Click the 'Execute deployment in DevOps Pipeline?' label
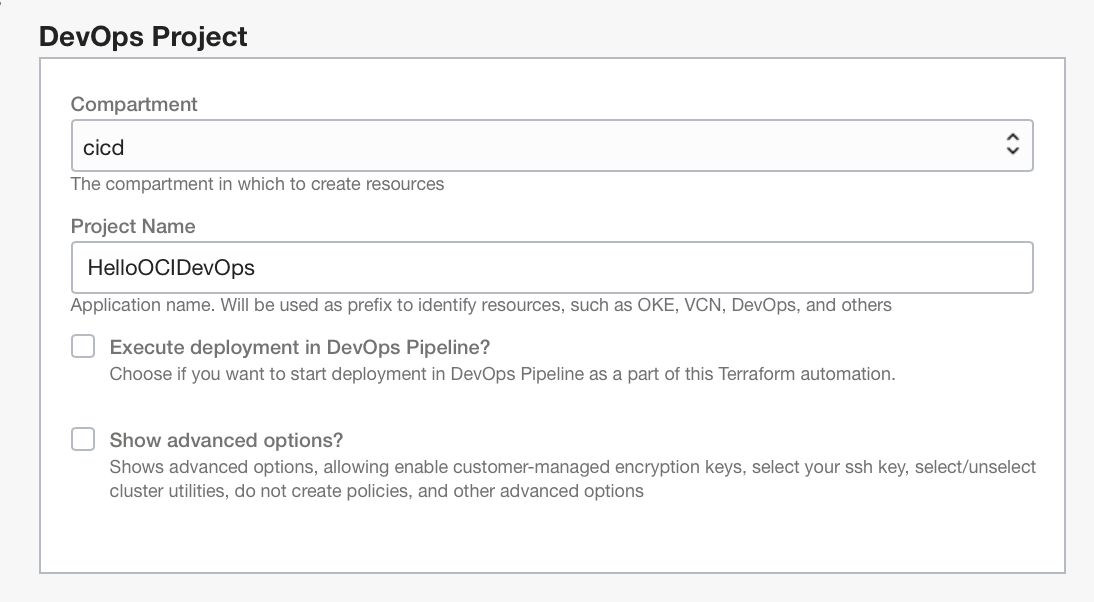Screen dimensions: 1094x602 coord(299,347)
